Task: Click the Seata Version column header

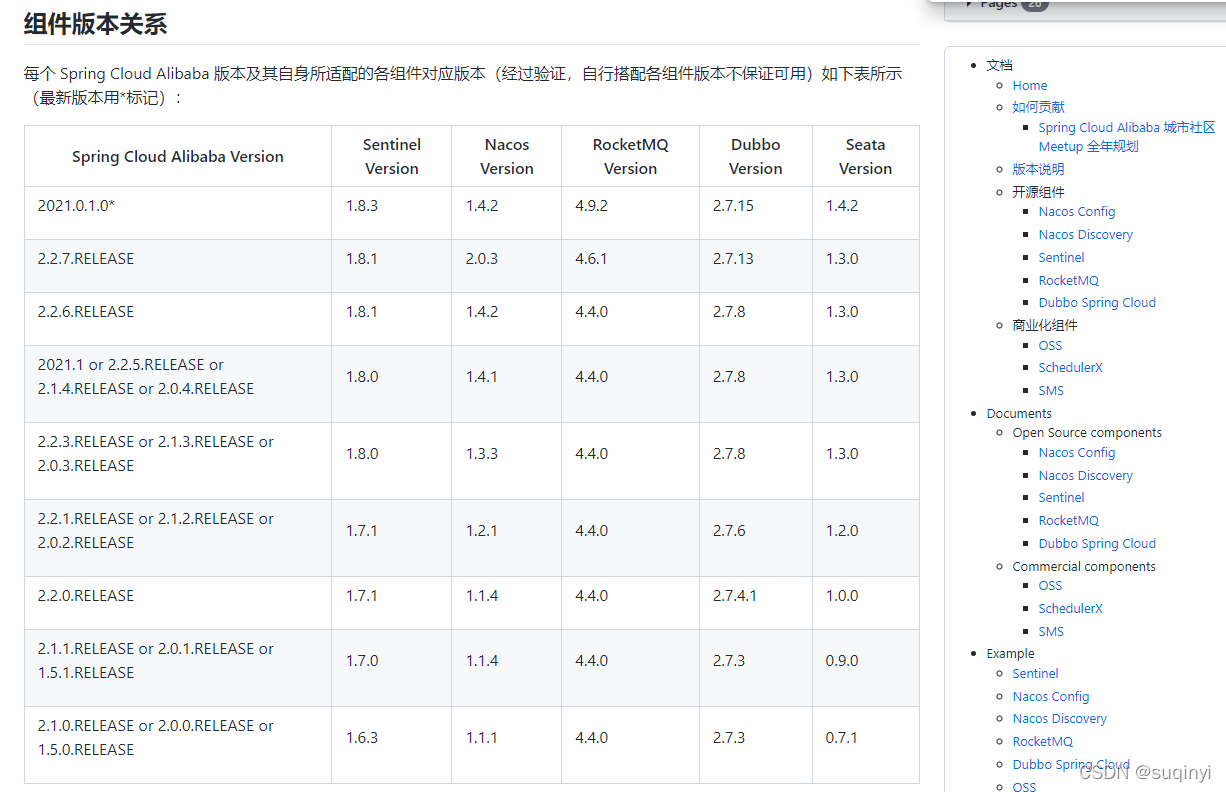Action: click(866, 157)
